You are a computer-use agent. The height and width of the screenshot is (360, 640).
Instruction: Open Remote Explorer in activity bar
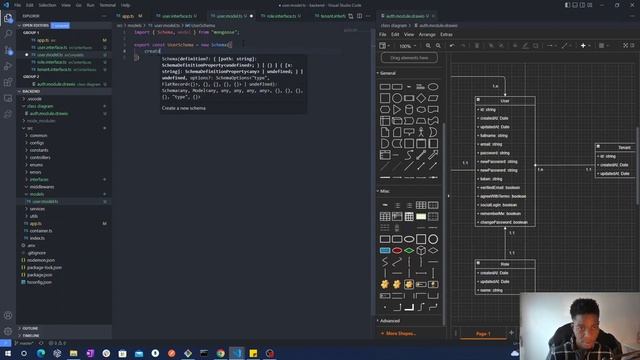[x=8, y=98]
